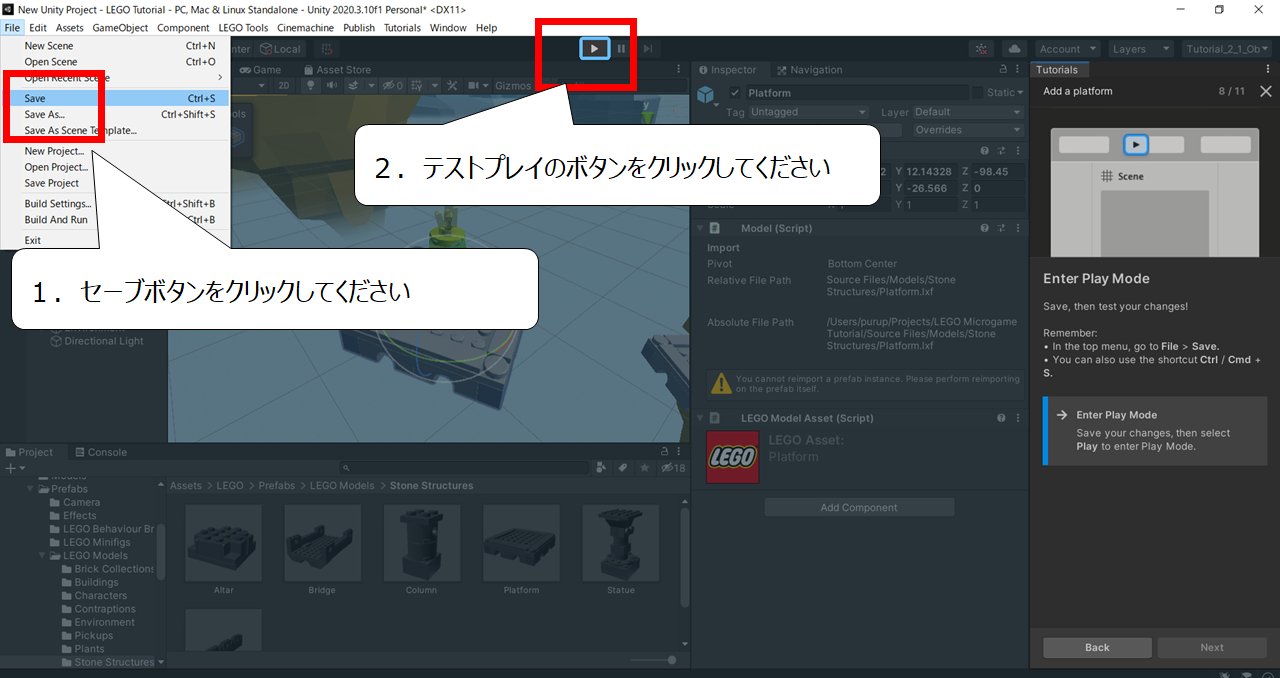Choose Save As... in File menu

[x=115, y=114]
